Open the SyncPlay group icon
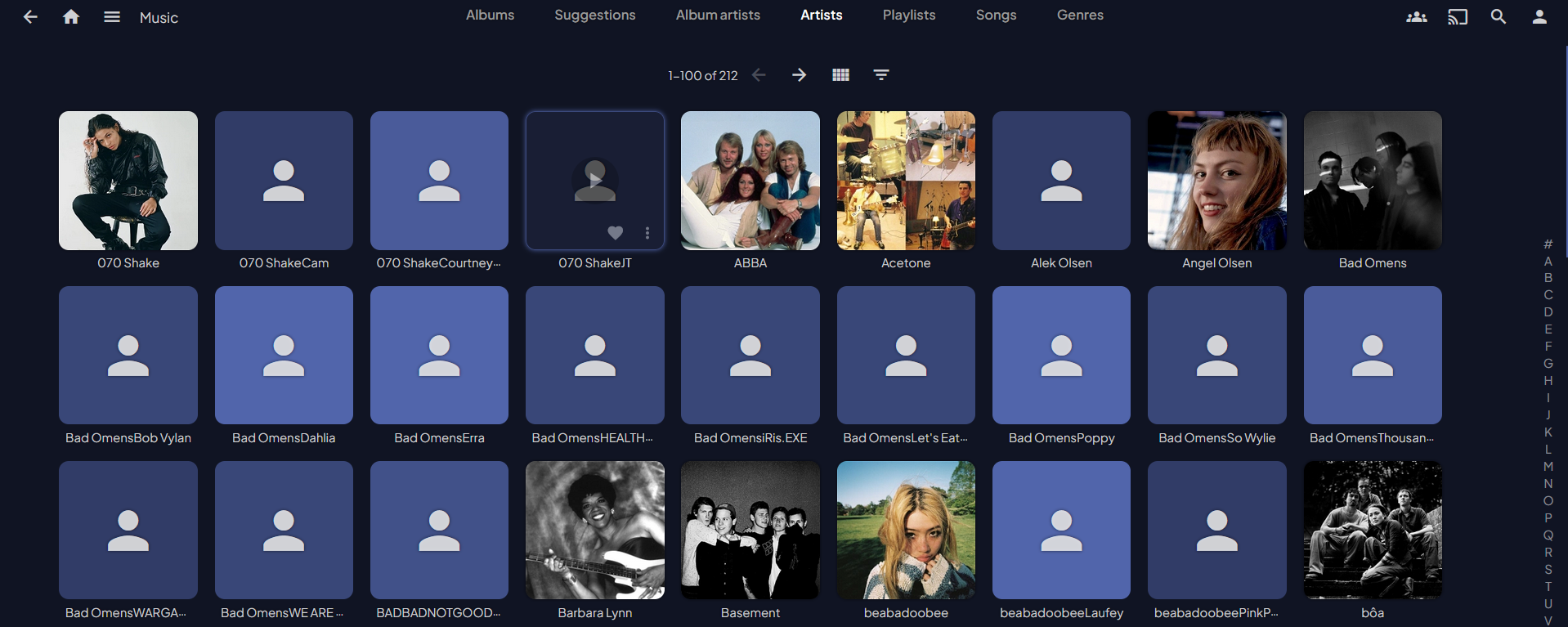This screenshot has width=1568, height=627. click(1416, 17)
